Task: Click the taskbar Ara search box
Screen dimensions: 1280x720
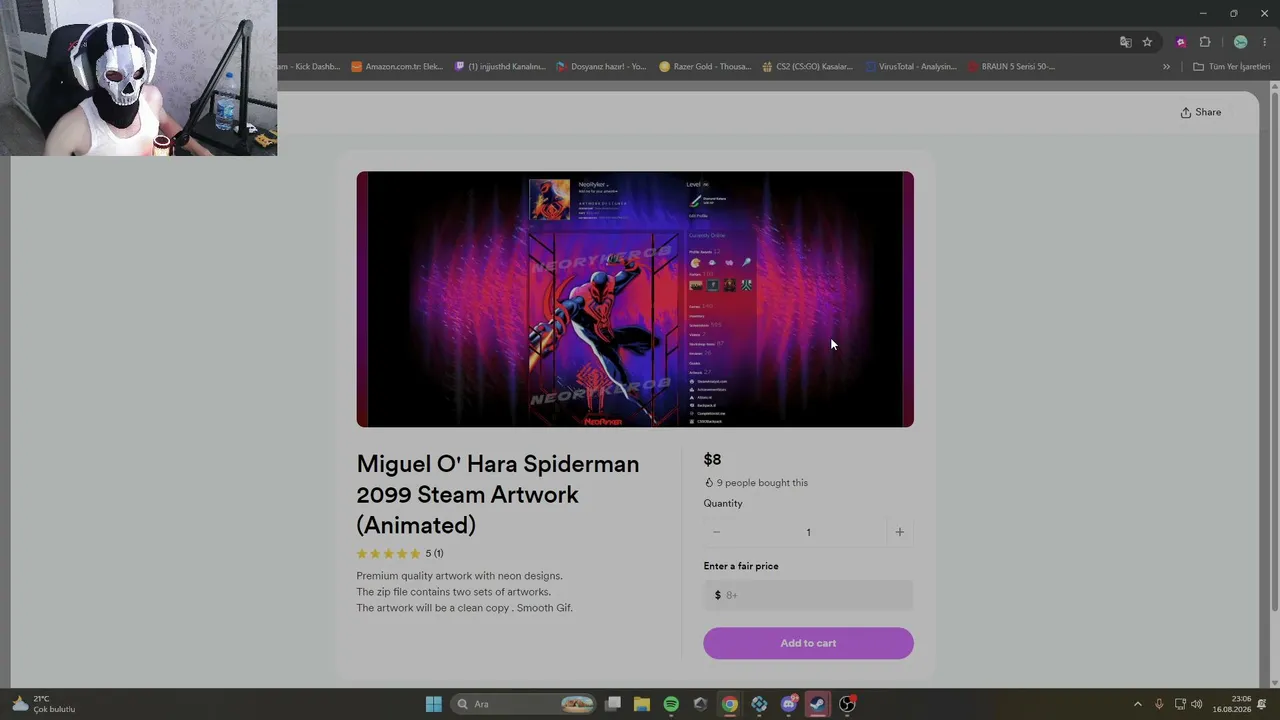Action: pos(525,704)
